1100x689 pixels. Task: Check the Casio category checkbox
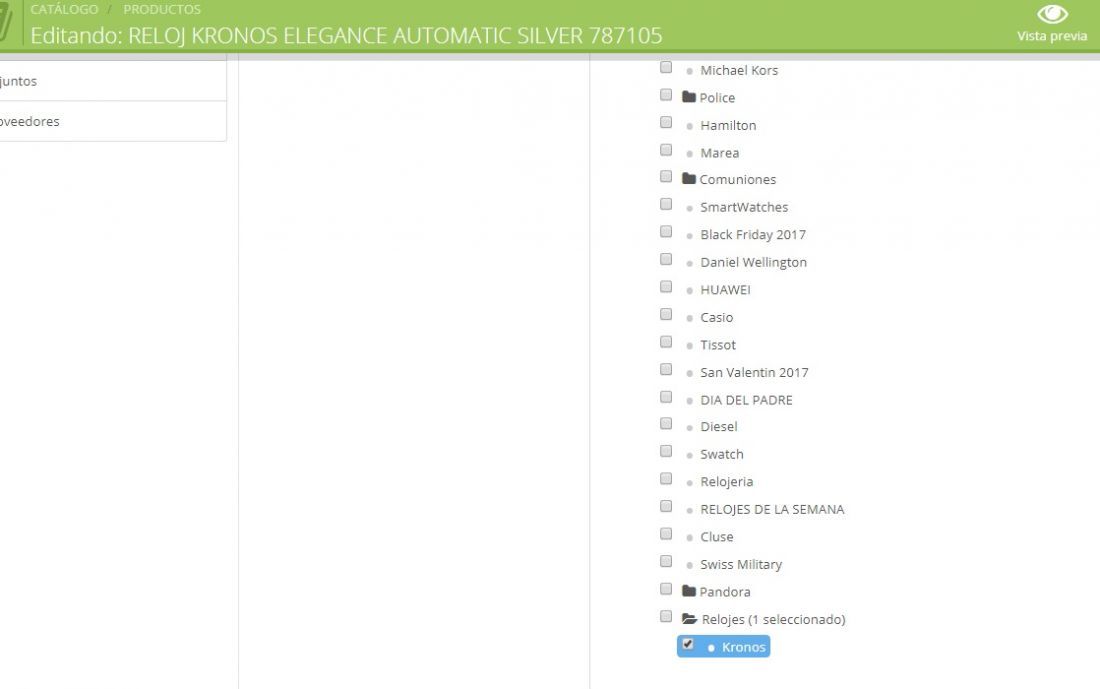pyautogui.click(x=666, y=314)
